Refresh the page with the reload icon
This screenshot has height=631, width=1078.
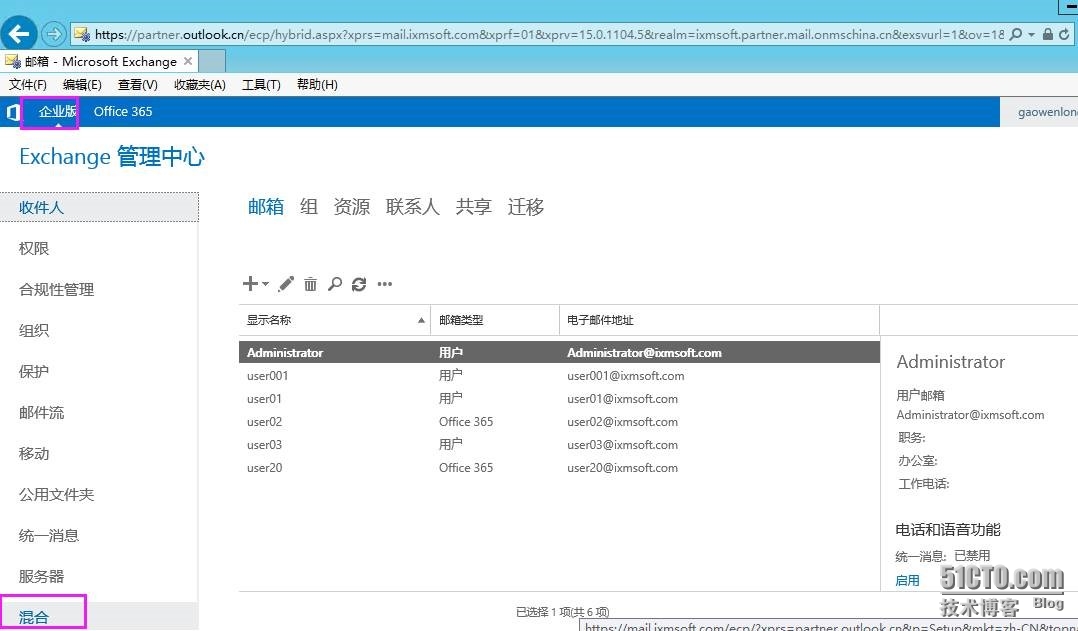1064,34
